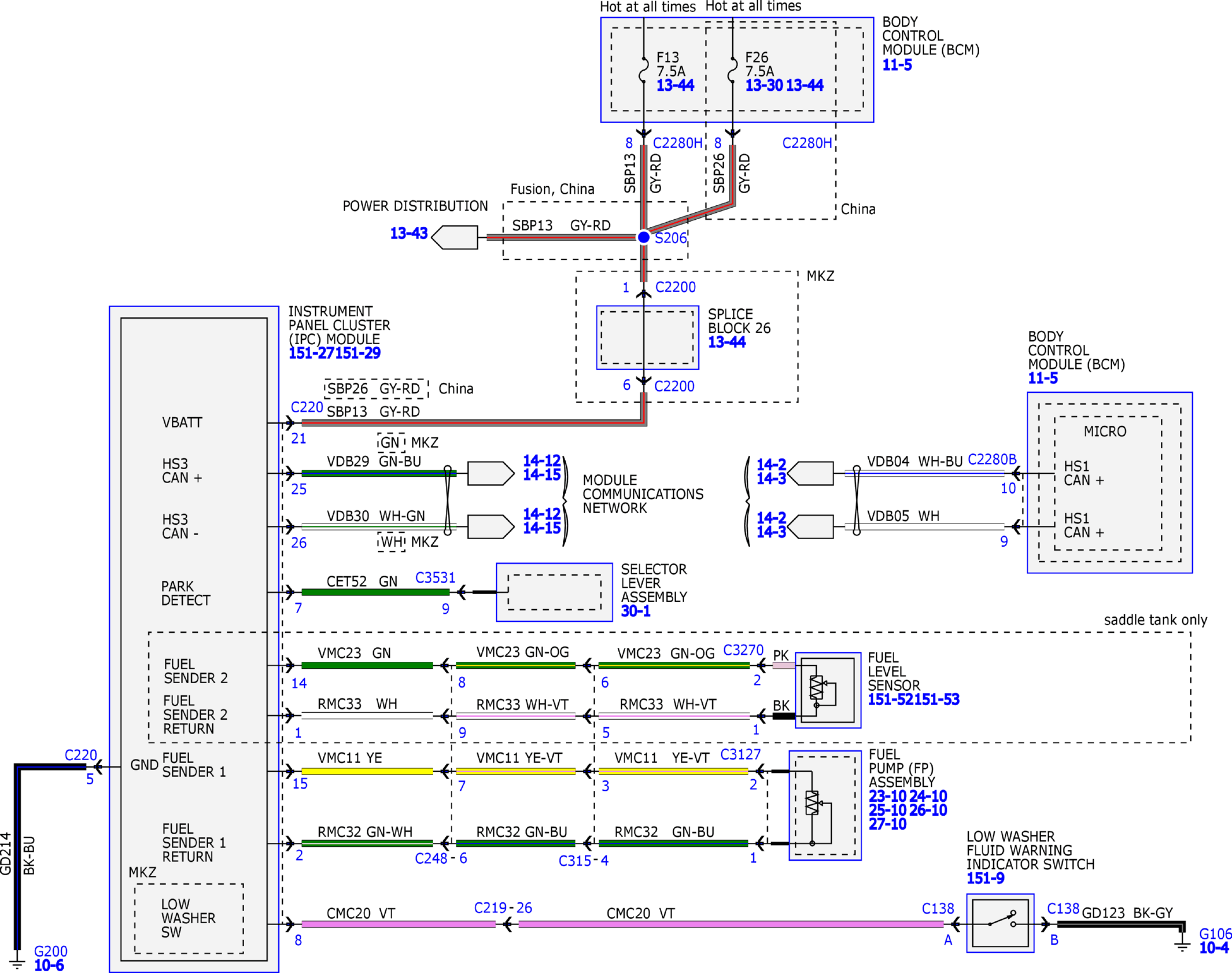The width and height of the screenshot is (1232, 973).
Task: Open the 151-52 fuel level sensor link
Action: tap(891, 699)
